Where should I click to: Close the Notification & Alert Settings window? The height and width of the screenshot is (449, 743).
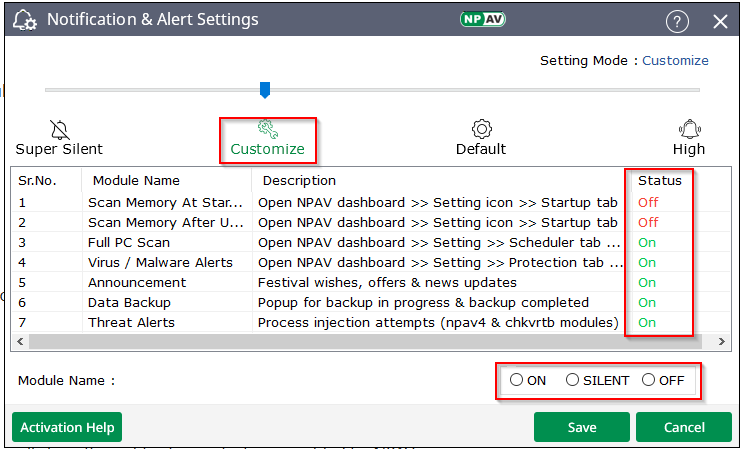(719, 21)
